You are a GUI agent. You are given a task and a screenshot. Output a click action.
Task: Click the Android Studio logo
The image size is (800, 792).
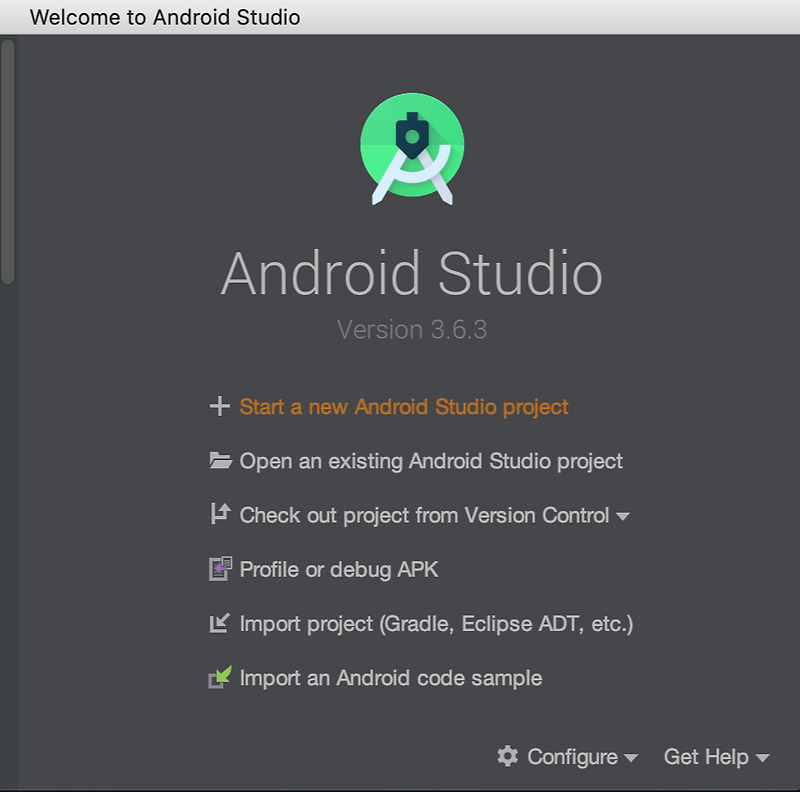pos(412,148)
